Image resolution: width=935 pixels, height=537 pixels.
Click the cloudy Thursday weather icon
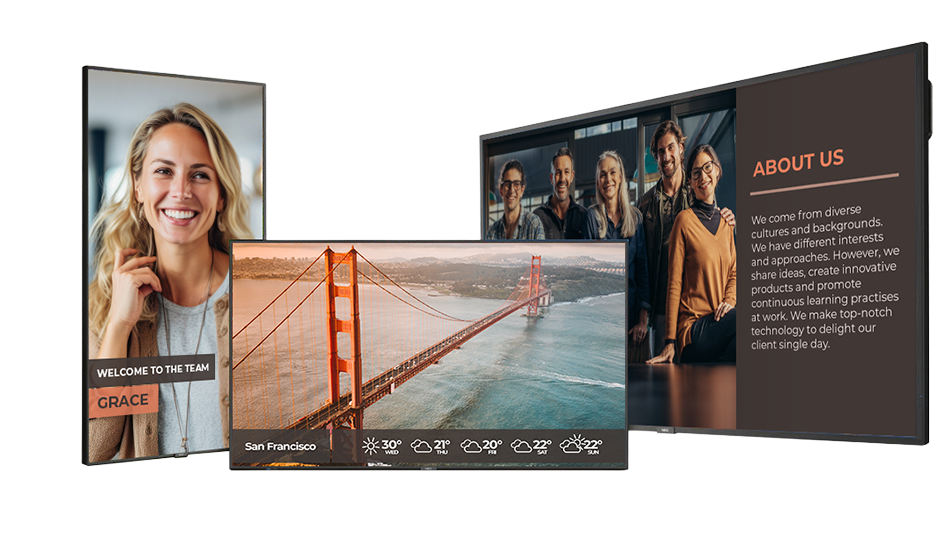pos(421,446)
